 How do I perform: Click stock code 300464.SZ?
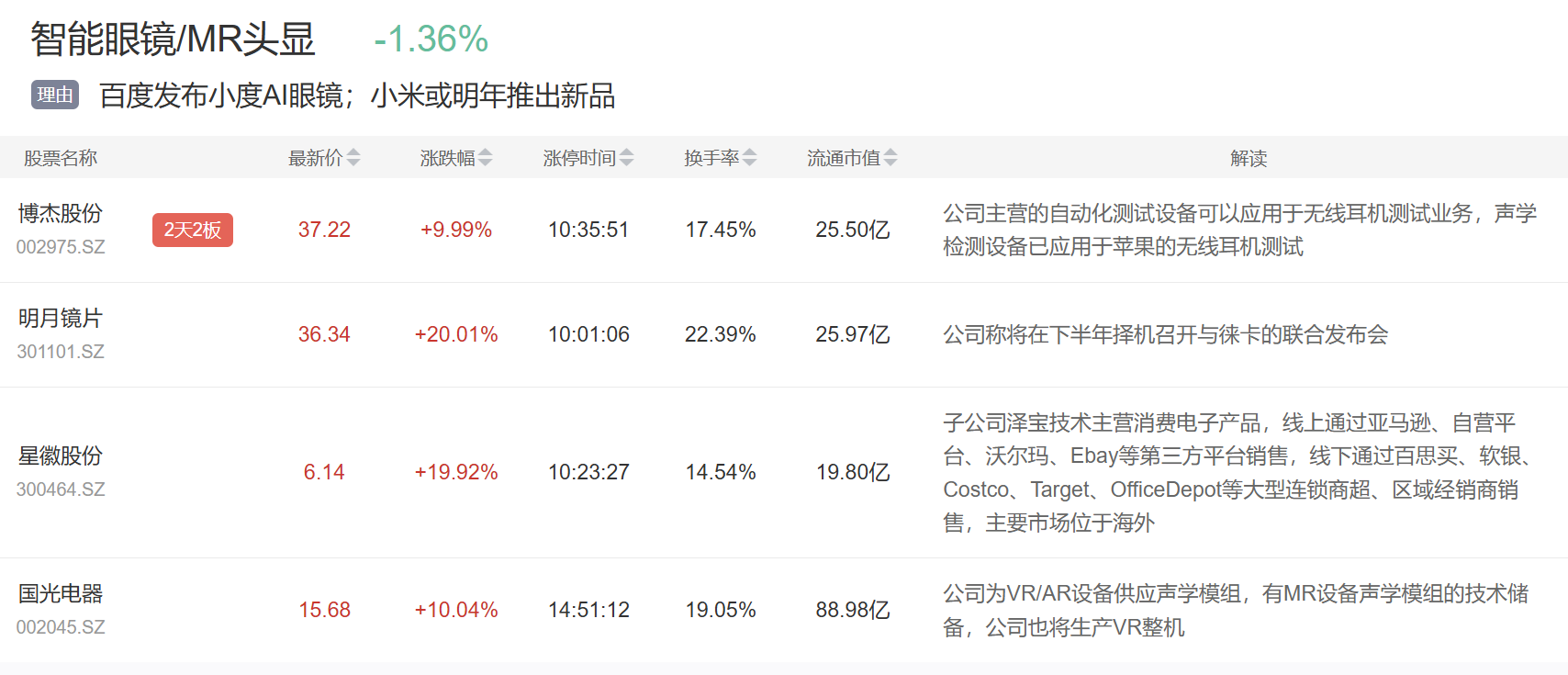tap(61, 489)
